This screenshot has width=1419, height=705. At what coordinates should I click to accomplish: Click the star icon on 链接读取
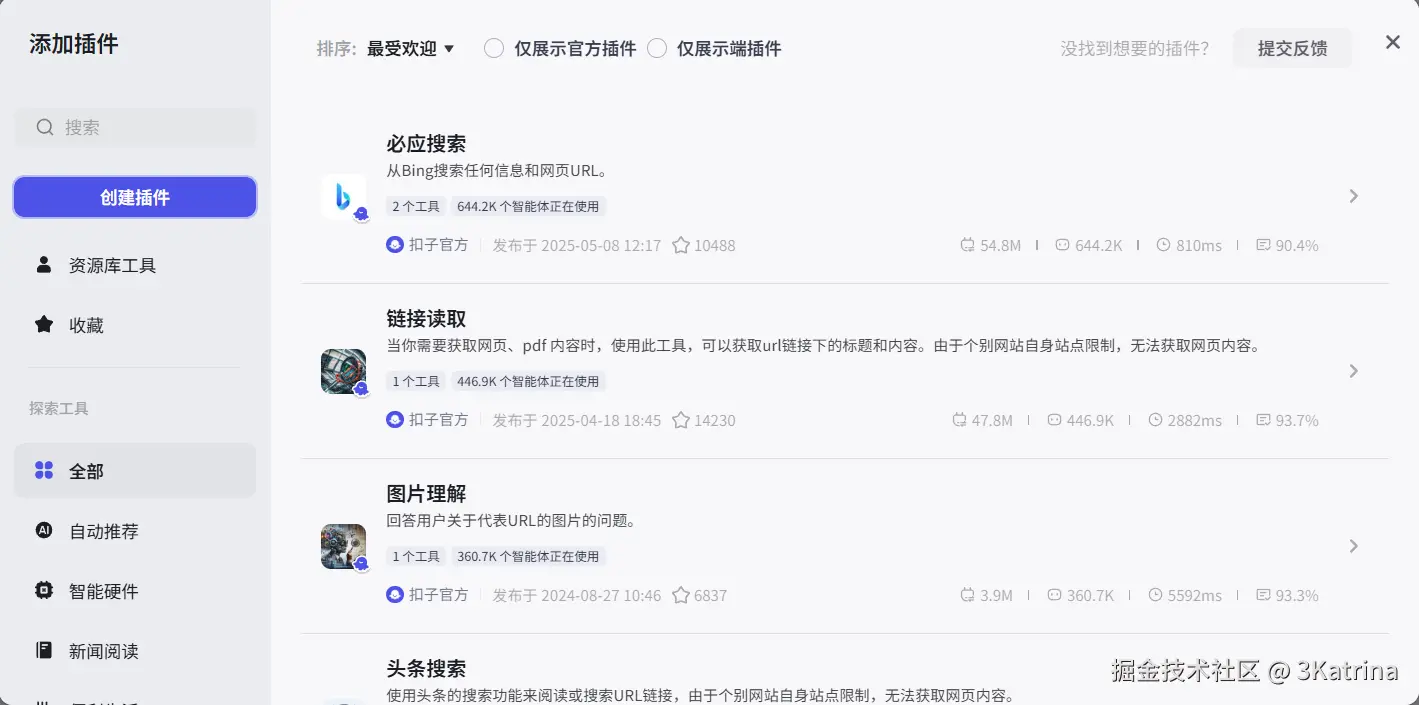point(681,420)
